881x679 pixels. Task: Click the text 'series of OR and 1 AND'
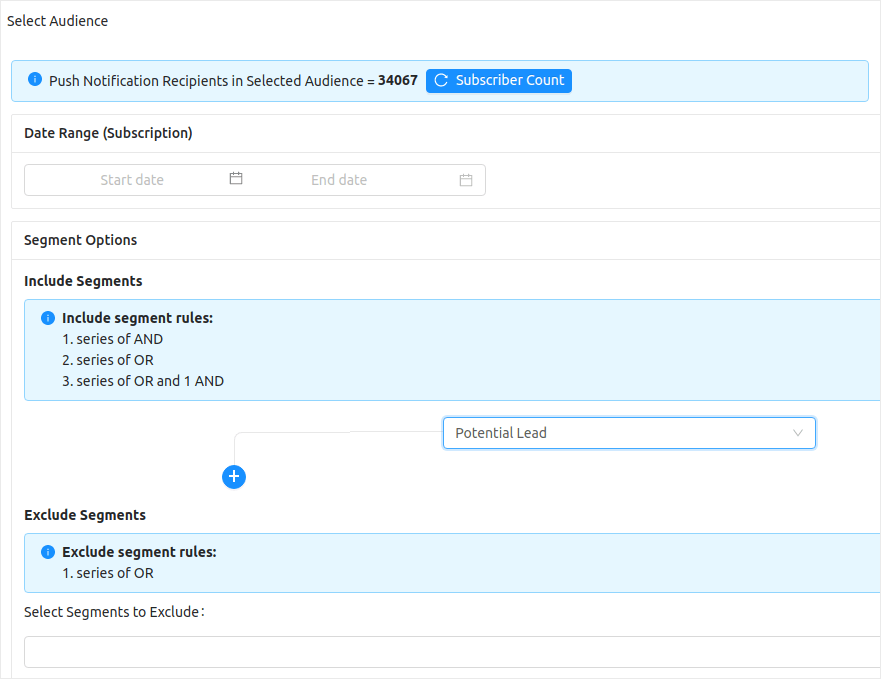pos(150,381)
